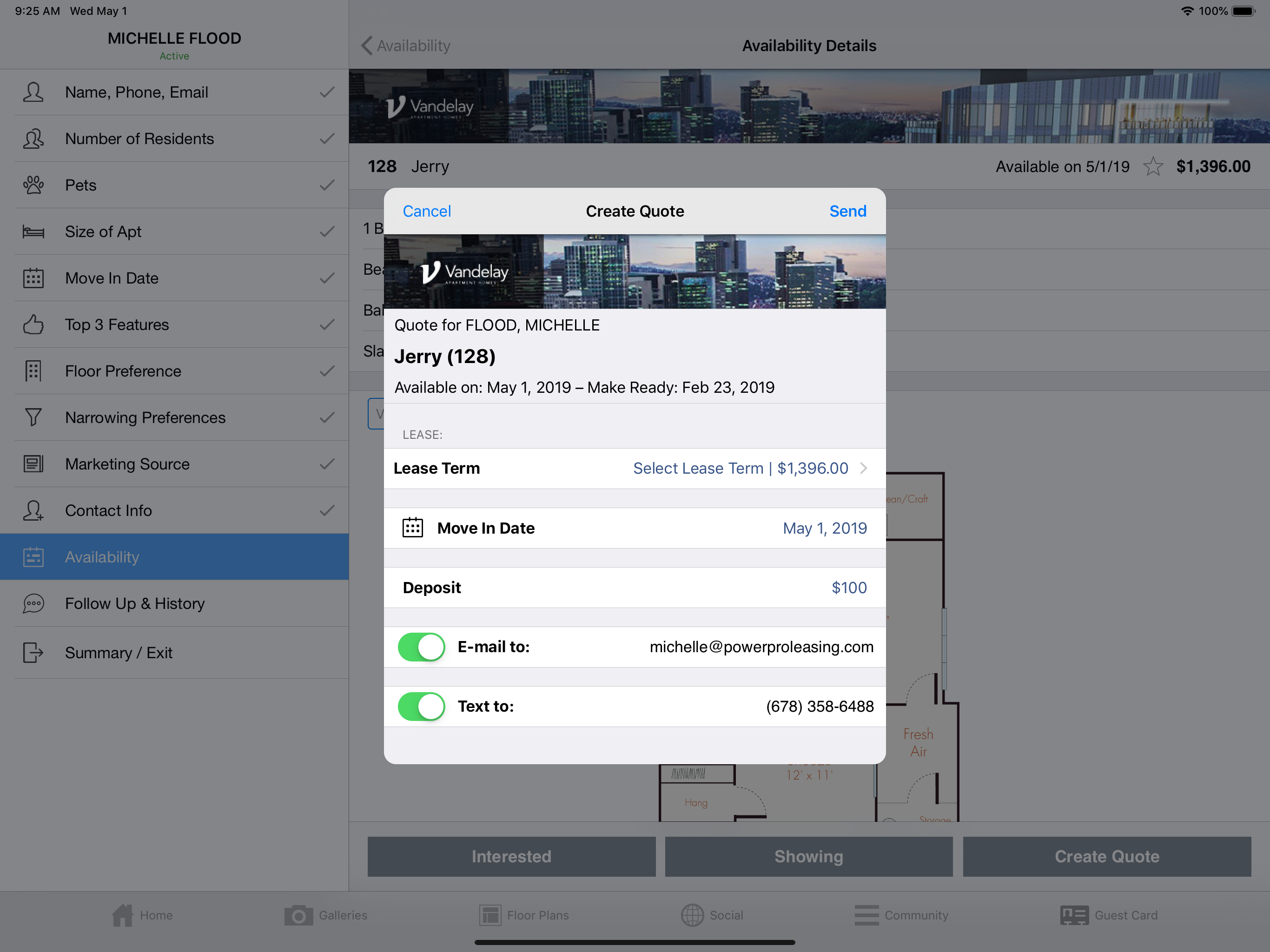
Task: Change the May 1, 2019 move in date
Action: 825,528
